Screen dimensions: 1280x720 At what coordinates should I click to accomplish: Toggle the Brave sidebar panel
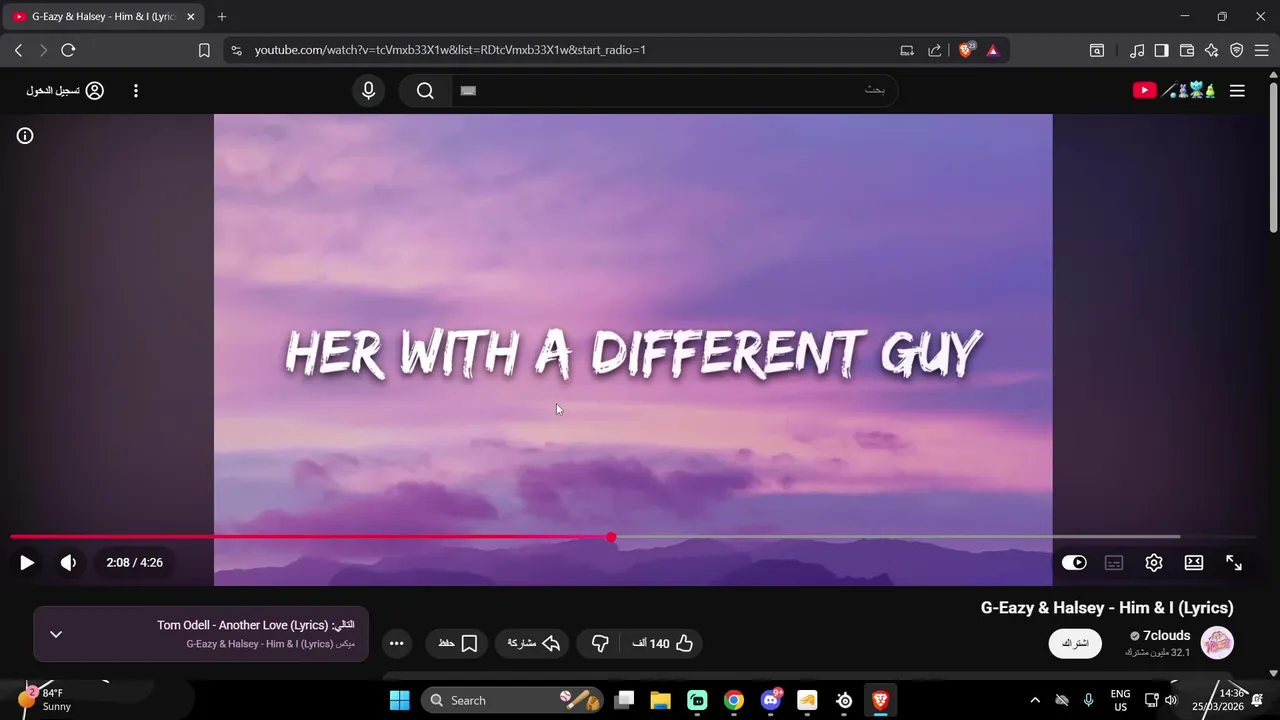click(x=1161, y=50)
